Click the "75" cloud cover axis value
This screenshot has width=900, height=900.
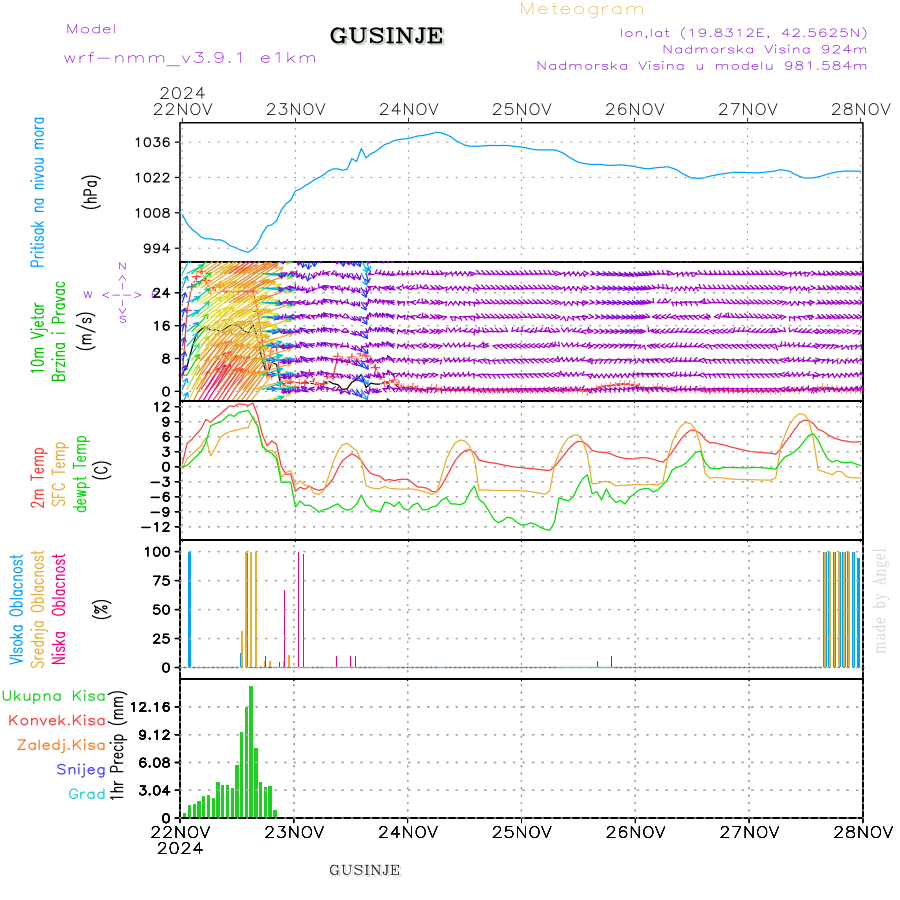pos(162,581)
